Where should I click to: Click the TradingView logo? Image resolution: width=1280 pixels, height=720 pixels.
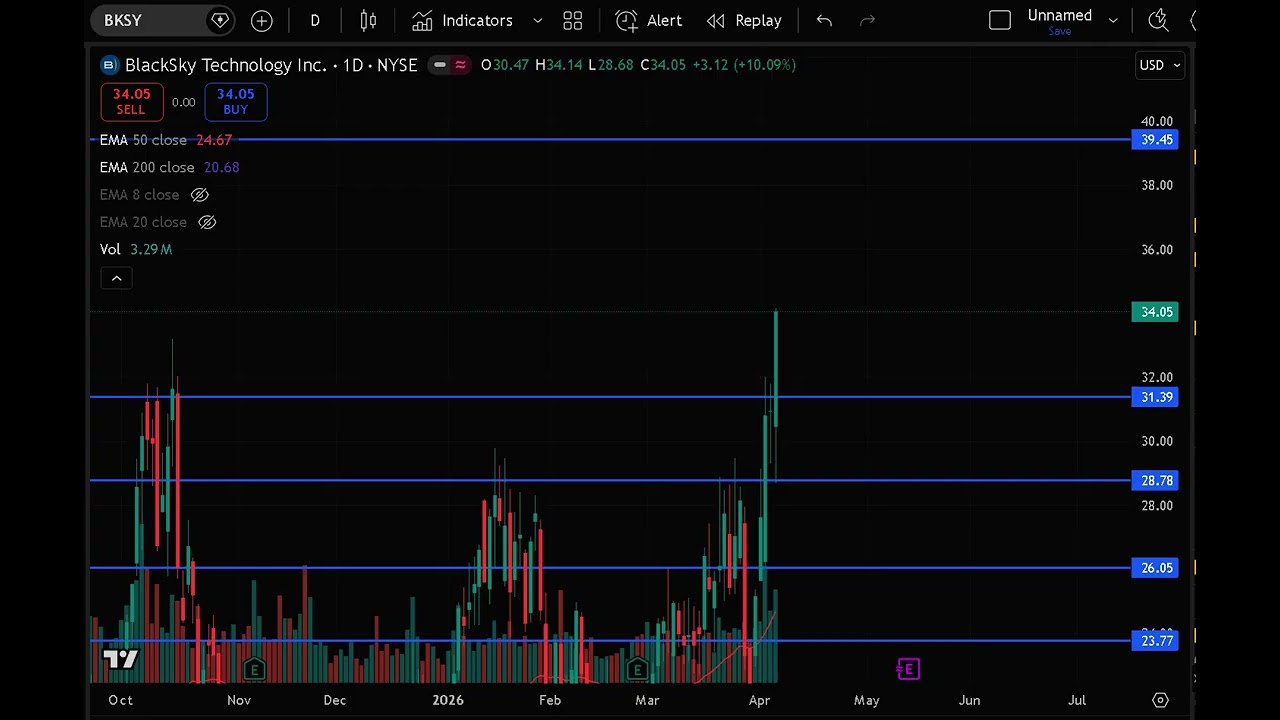[x=121, y=659]
